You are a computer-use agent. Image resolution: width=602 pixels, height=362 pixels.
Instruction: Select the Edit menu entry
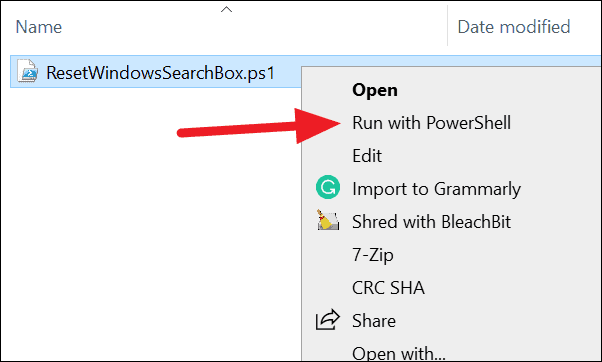367,156
